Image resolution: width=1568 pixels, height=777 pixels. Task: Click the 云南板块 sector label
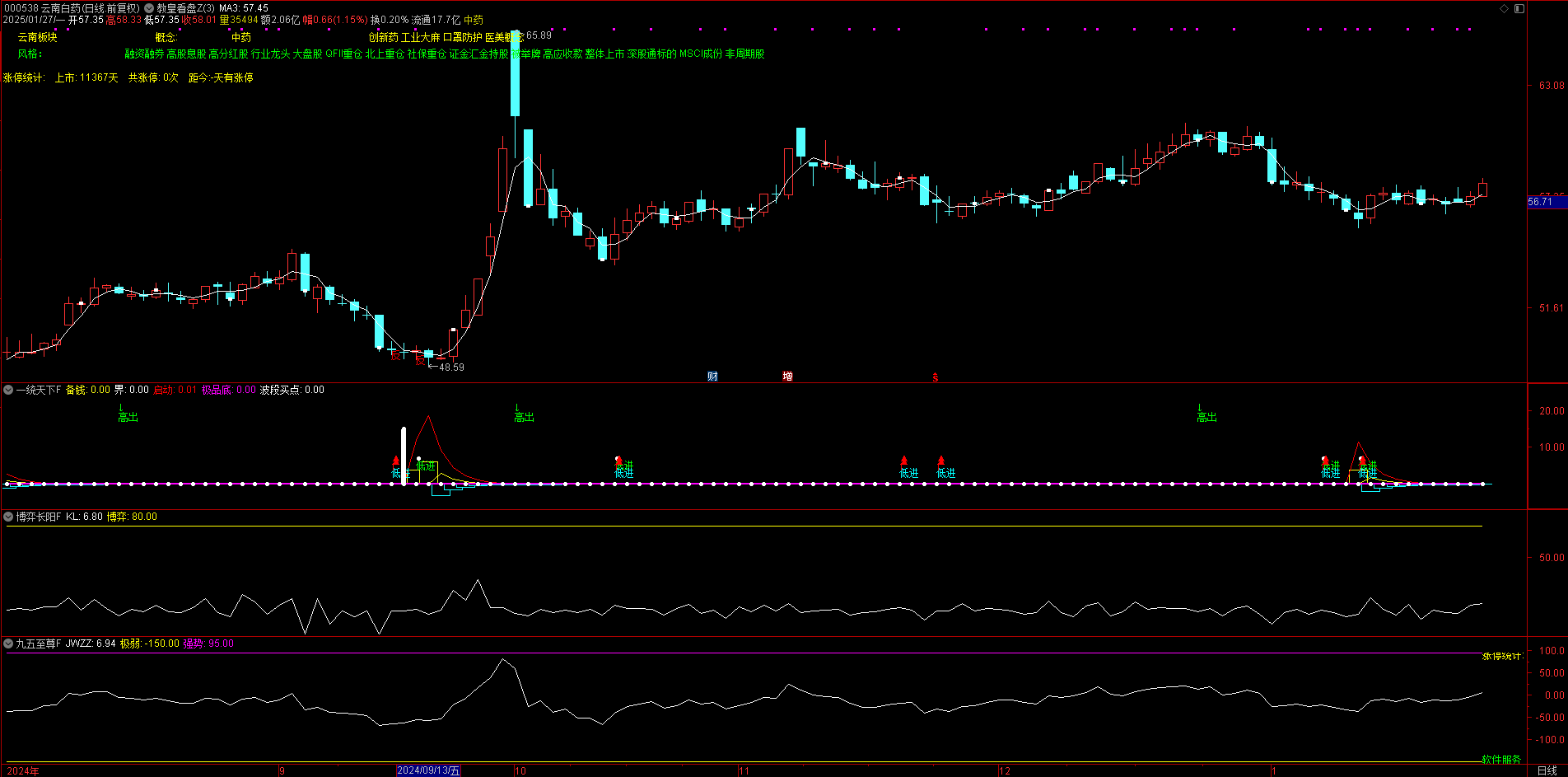(x=38, y=37)
